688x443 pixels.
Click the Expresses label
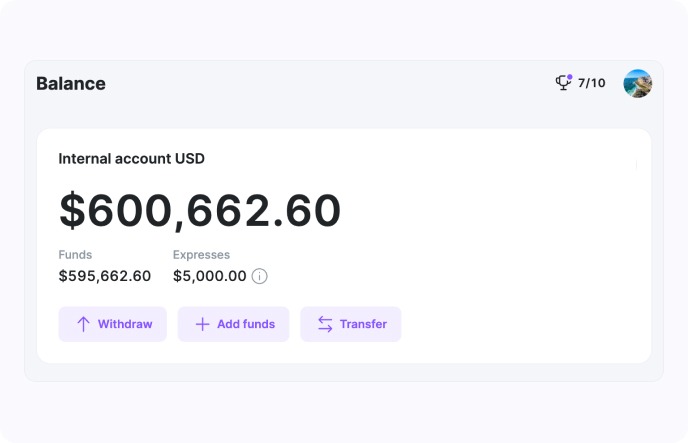[x=201, y=255]
